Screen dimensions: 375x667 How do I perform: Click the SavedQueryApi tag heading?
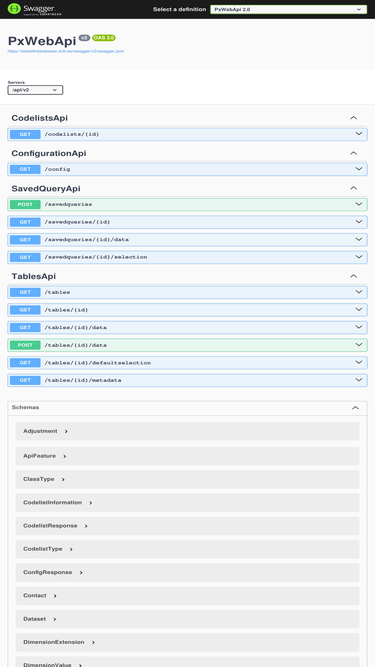point(46,188)
